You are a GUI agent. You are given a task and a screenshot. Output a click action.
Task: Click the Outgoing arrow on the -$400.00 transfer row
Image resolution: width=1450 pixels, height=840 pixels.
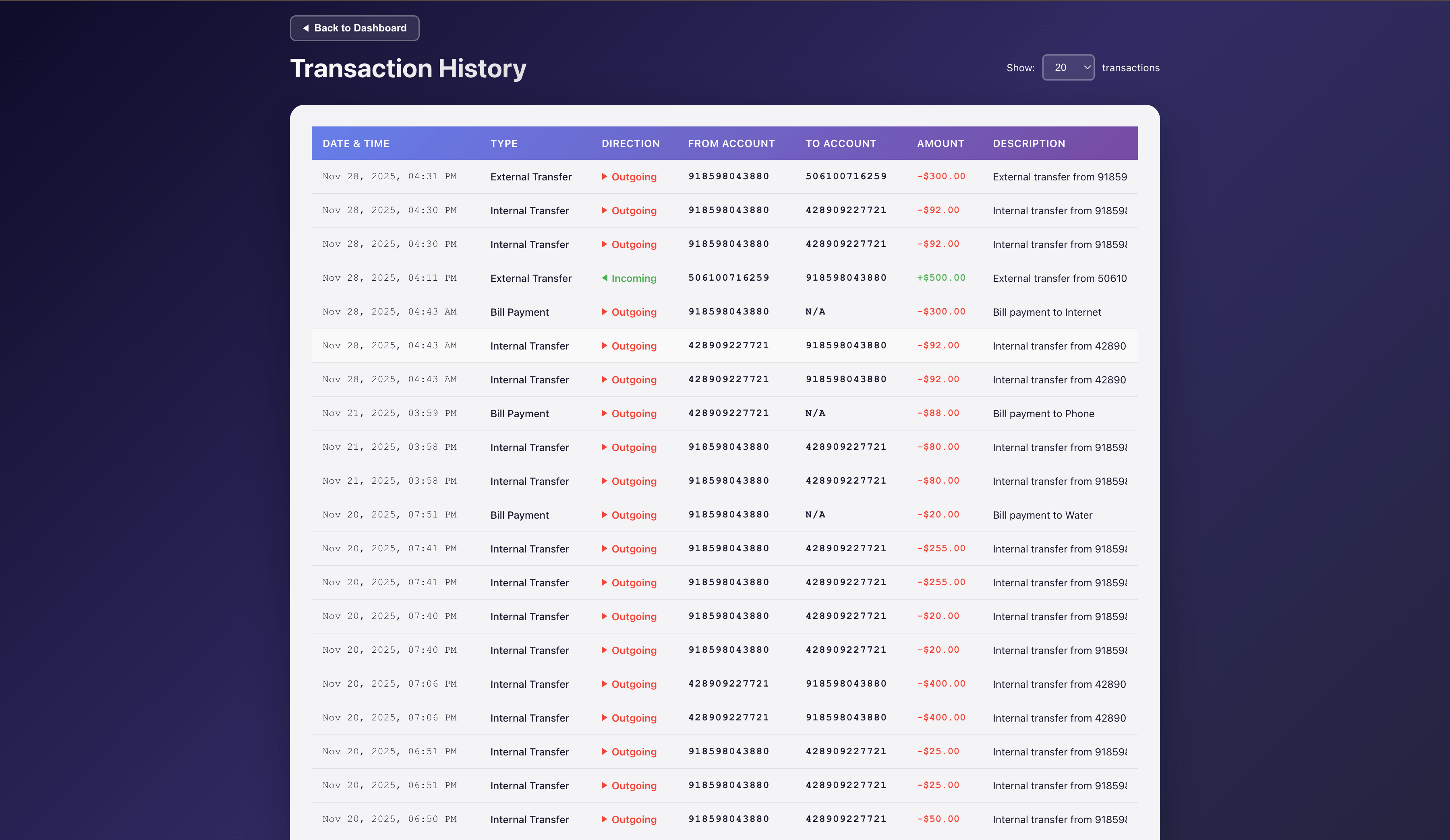604,684
